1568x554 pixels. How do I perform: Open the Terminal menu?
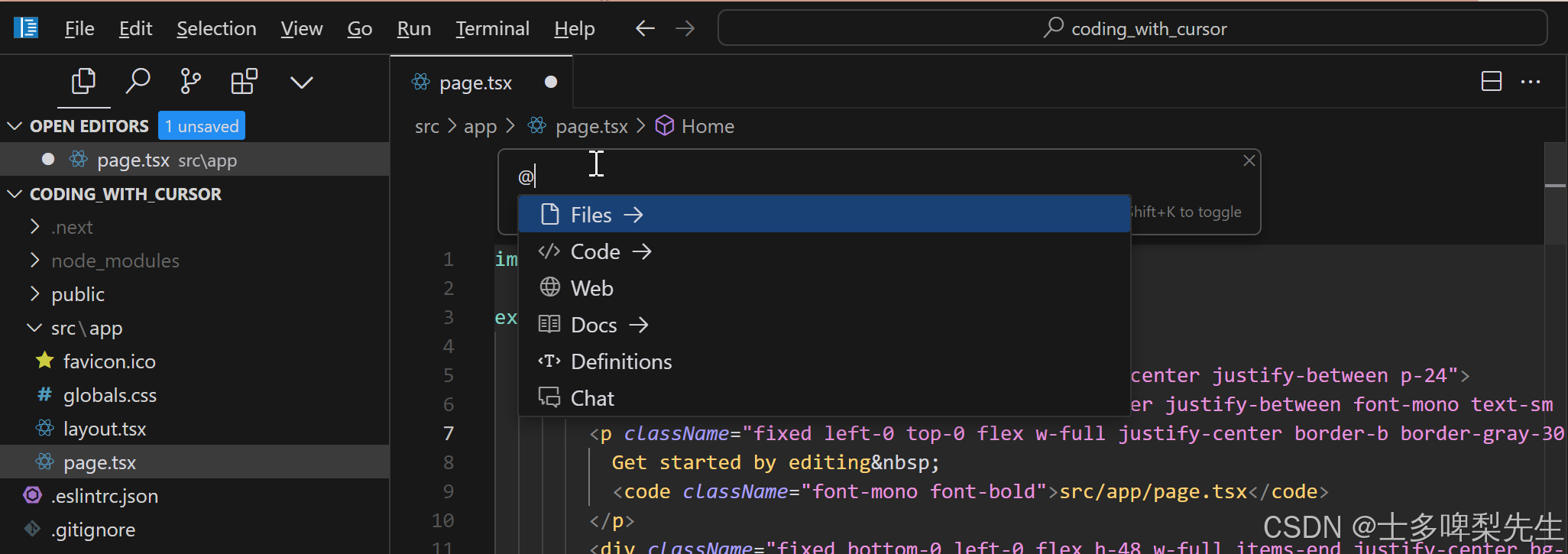click(x=492, y=28)
